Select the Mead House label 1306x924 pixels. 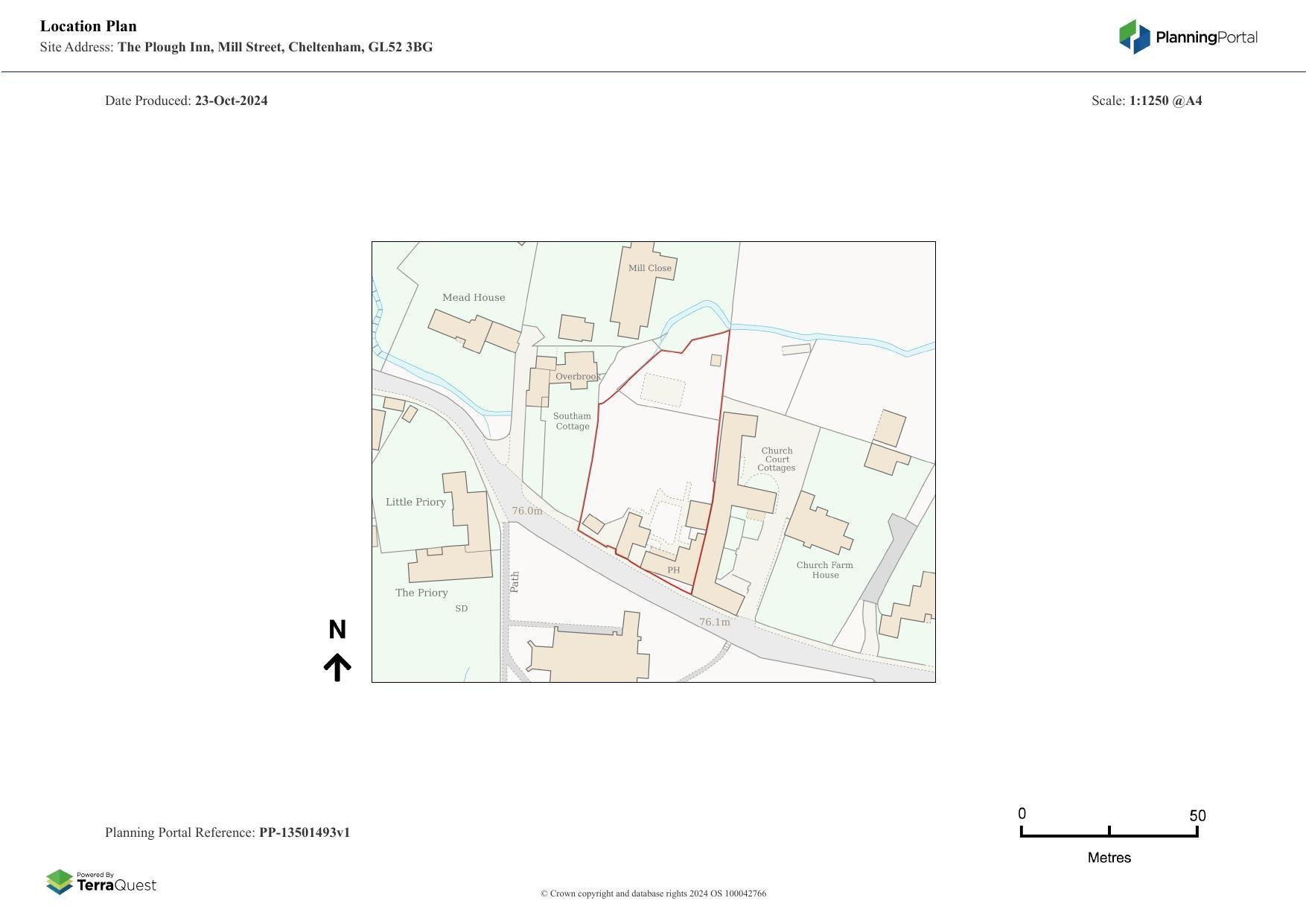point(474,298)
